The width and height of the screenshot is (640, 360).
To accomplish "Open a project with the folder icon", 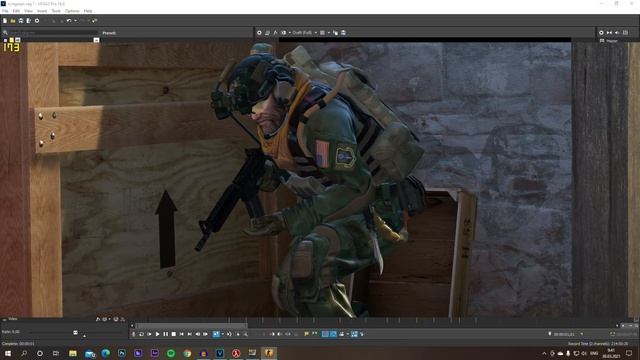I will pyautogui.click(x=13, y=20).
